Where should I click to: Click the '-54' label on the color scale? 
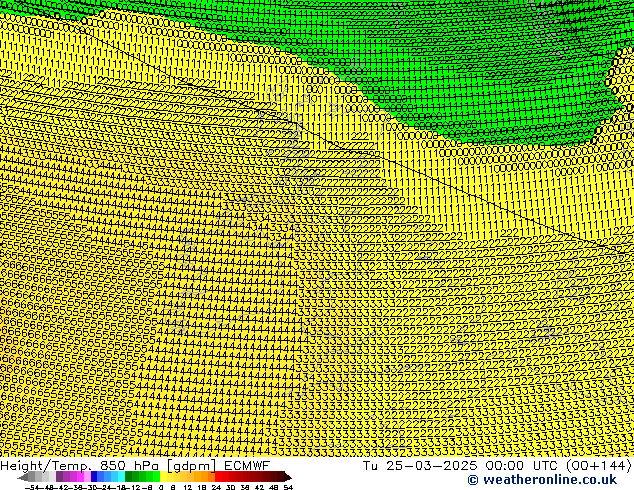(x=32, y=487)
